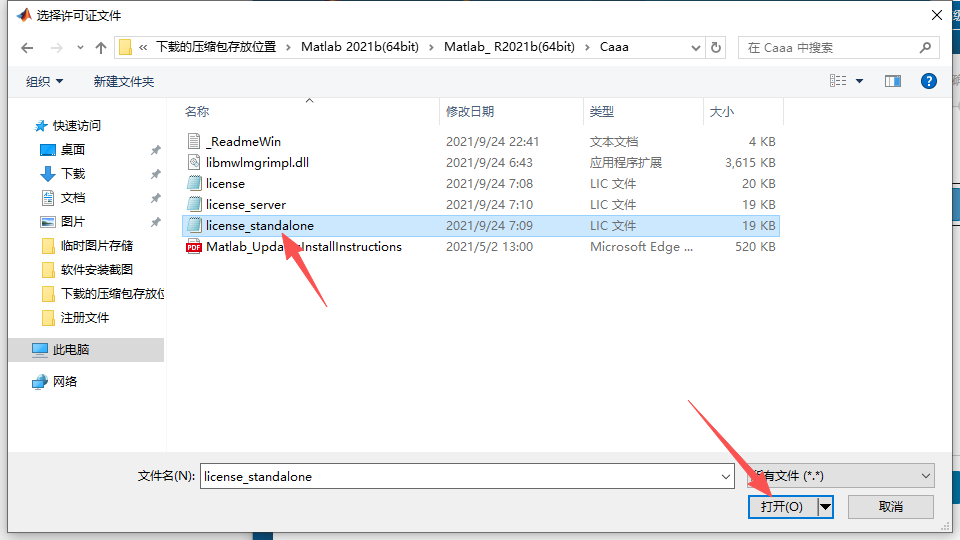Go up one folder level

pyautogui.click(x=101, y=48)
